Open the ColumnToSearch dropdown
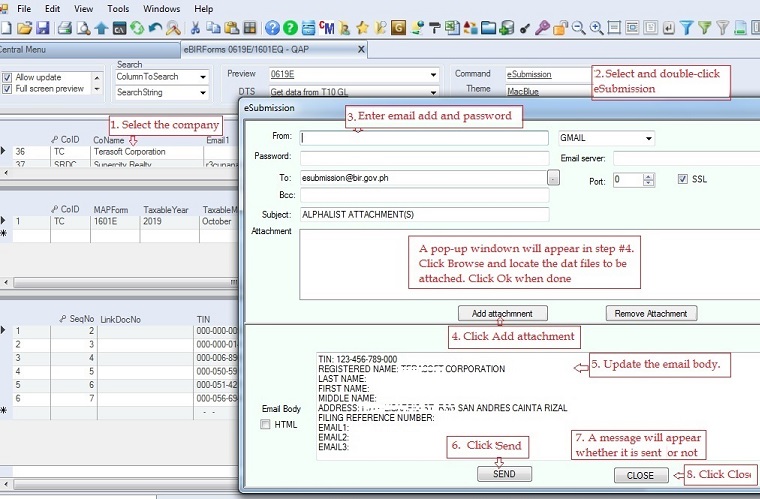760x499 pixels. coord(203,77)
